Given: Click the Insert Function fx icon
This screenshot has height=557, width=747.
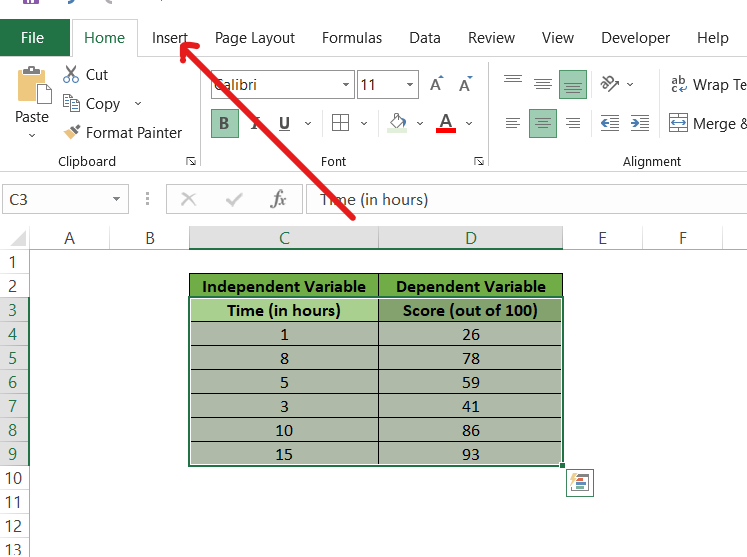Looking at the screenshot, I should point(279,200).
